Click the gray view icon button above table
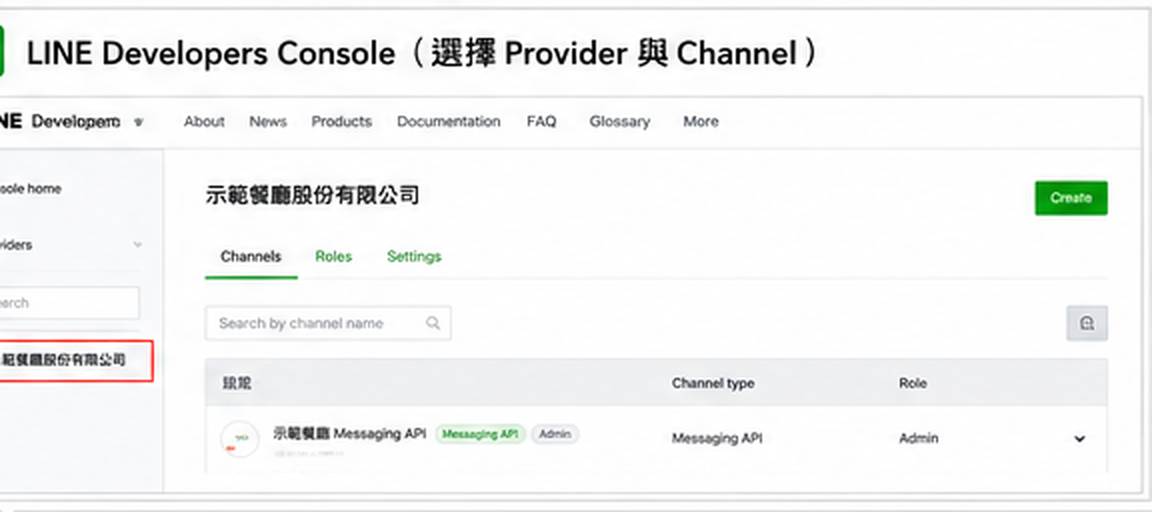1152x512 pixels. click(x=1087, y=323)
